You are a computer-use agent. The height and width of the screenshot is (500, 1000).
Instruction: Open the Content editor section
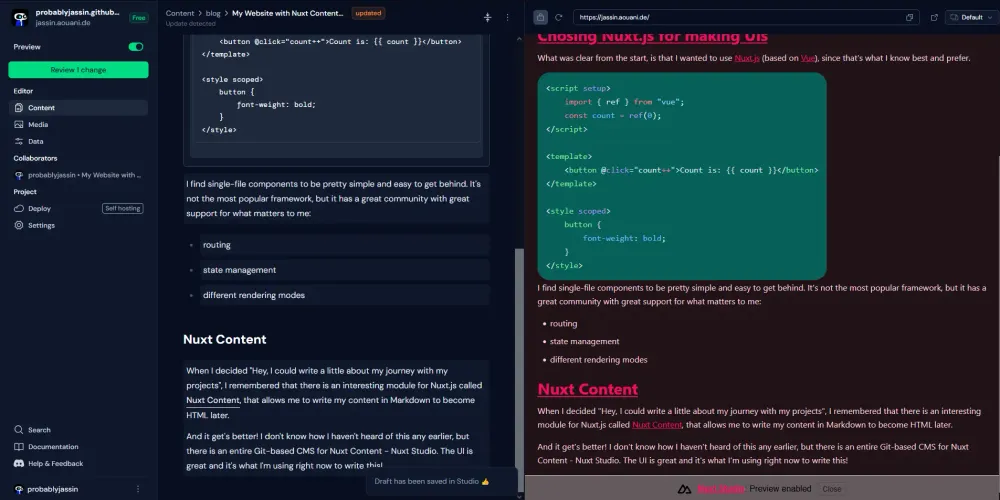click(78, 108)
